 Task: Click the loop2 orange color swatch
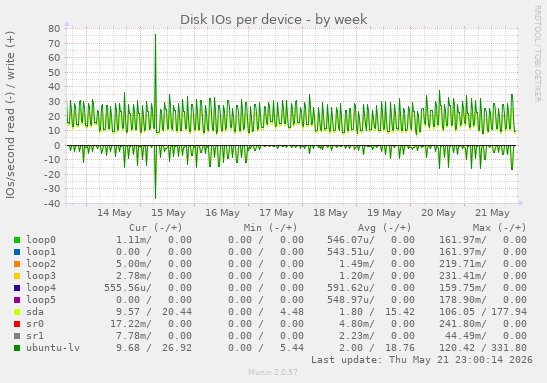pos(17,264)
